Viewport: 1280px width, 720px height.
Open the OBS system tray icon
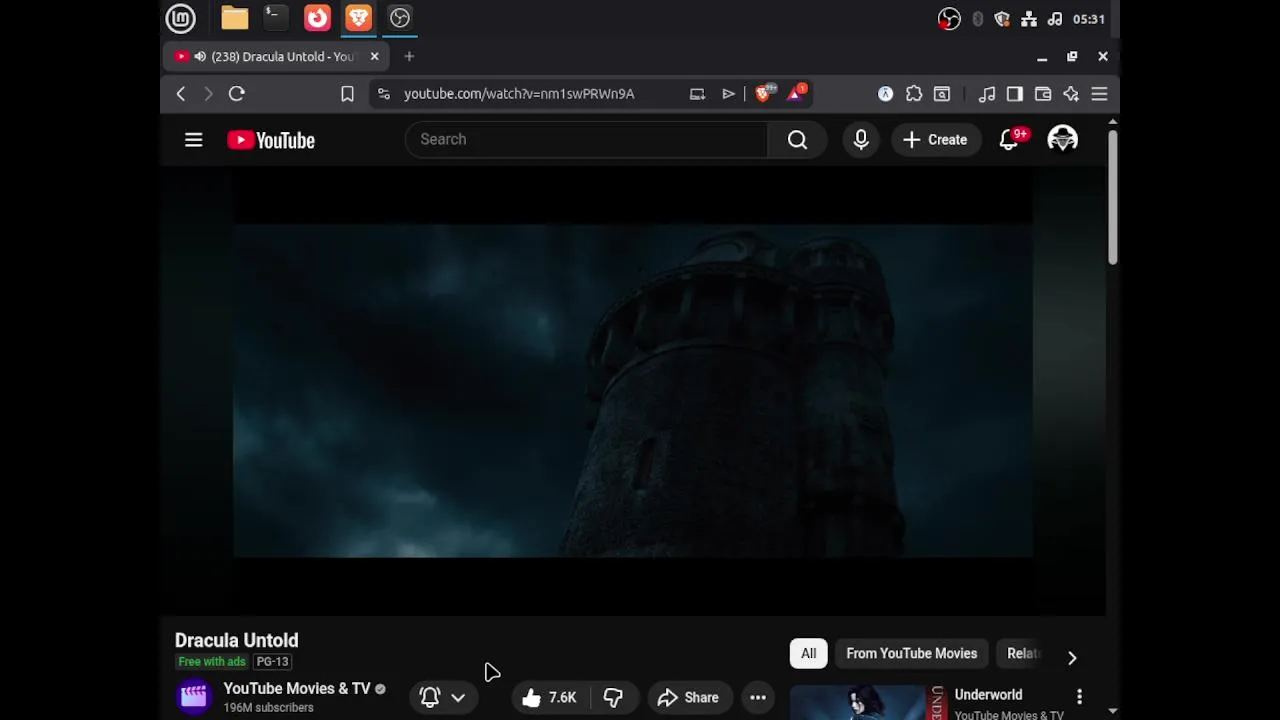pos(949,19)
